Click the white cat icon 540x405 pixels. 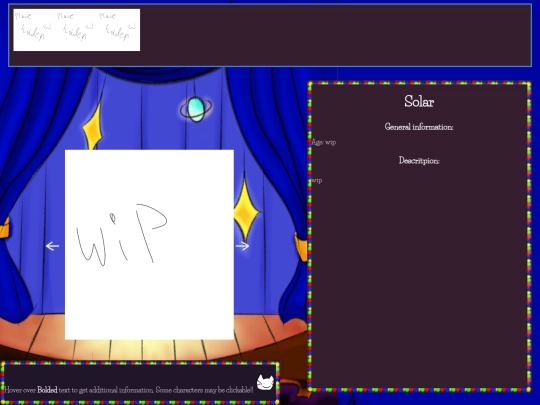266,383
